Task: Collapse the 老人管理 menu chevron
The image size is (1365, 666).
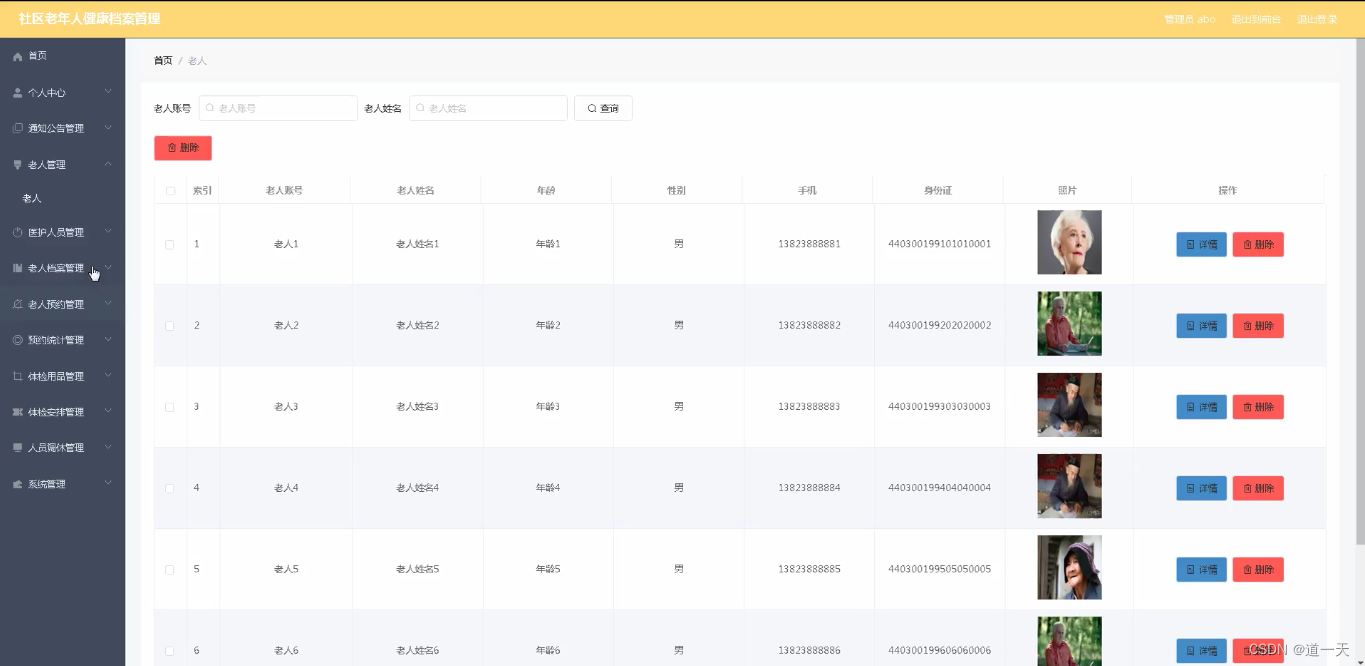Action: coord(108,164)
